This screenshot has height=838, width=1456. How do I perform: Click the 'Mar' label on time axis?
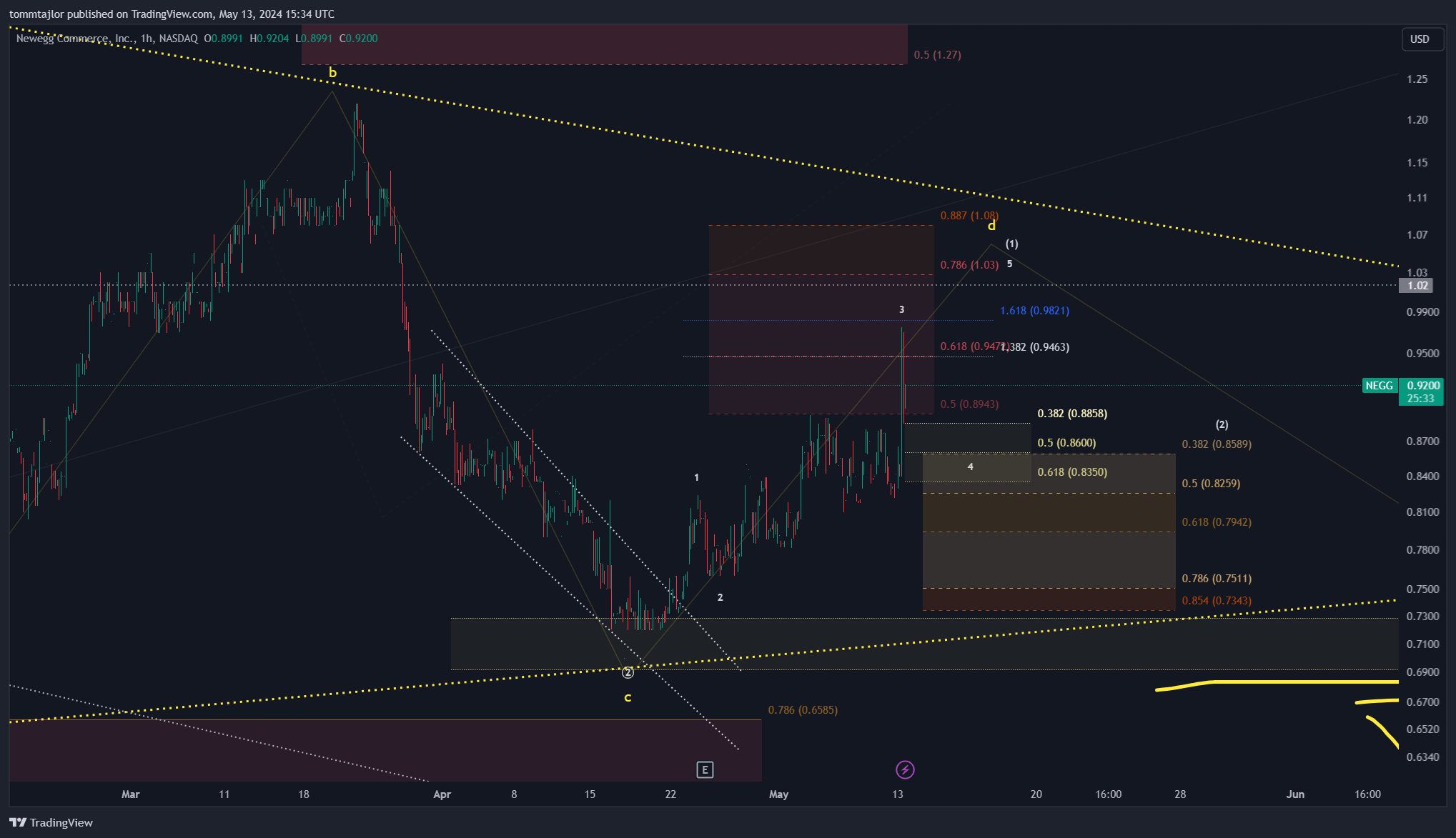(130, 794)
